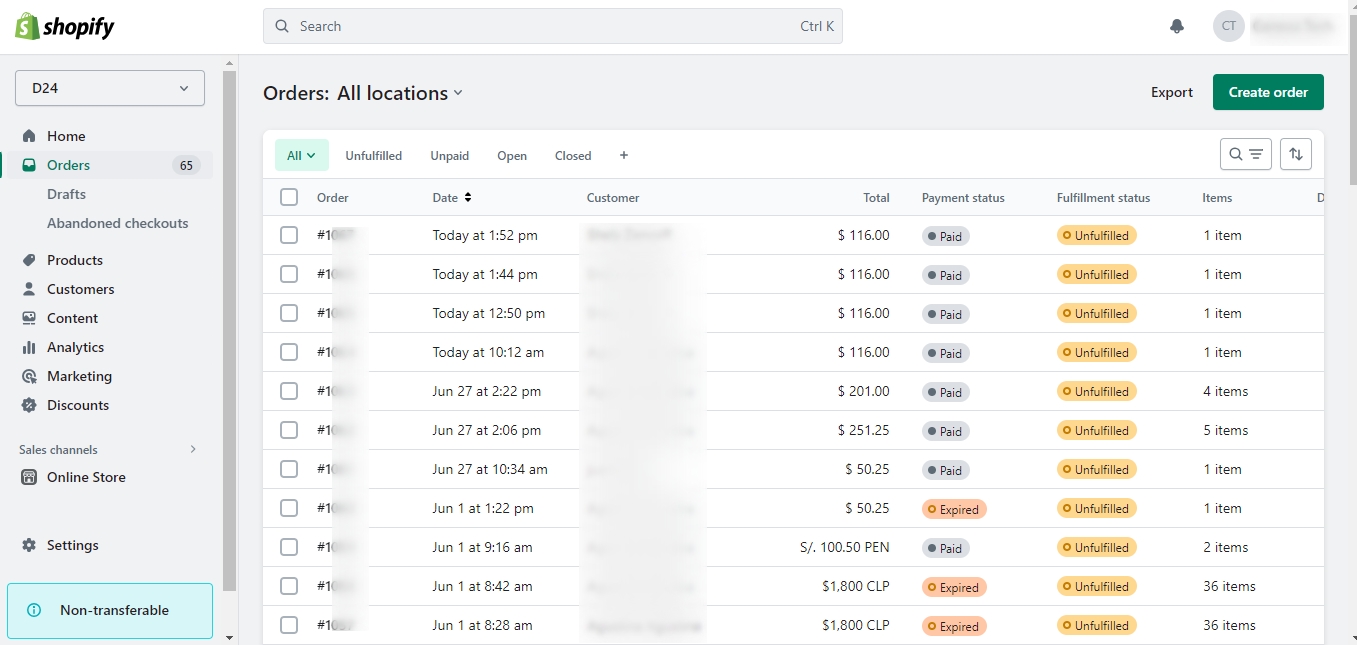The width and height of the screenshot is (1357, 645).
Task: Toggle the select all orders checkbox
Action: pos(289,197)
